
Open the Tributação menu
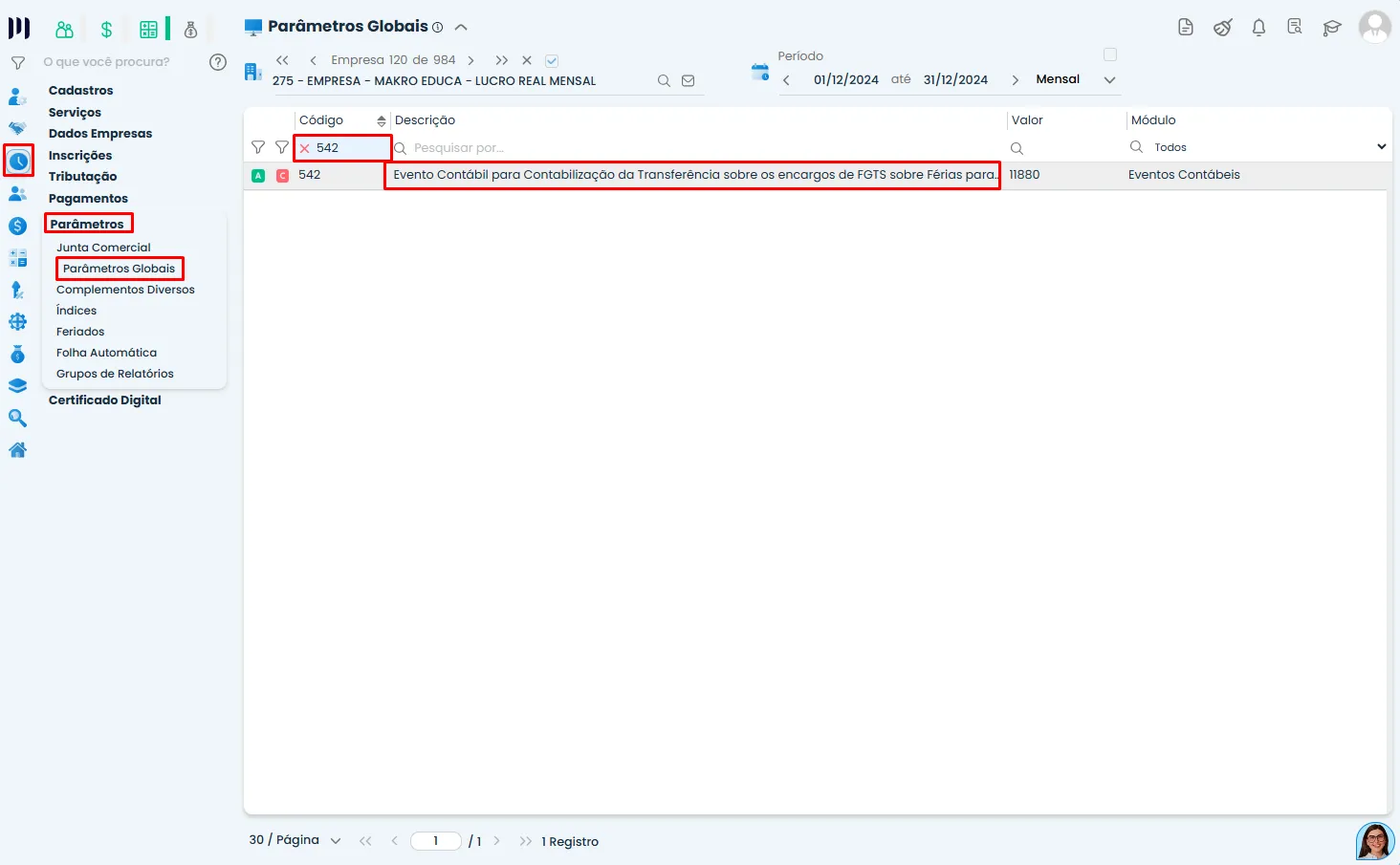[83, 177]
